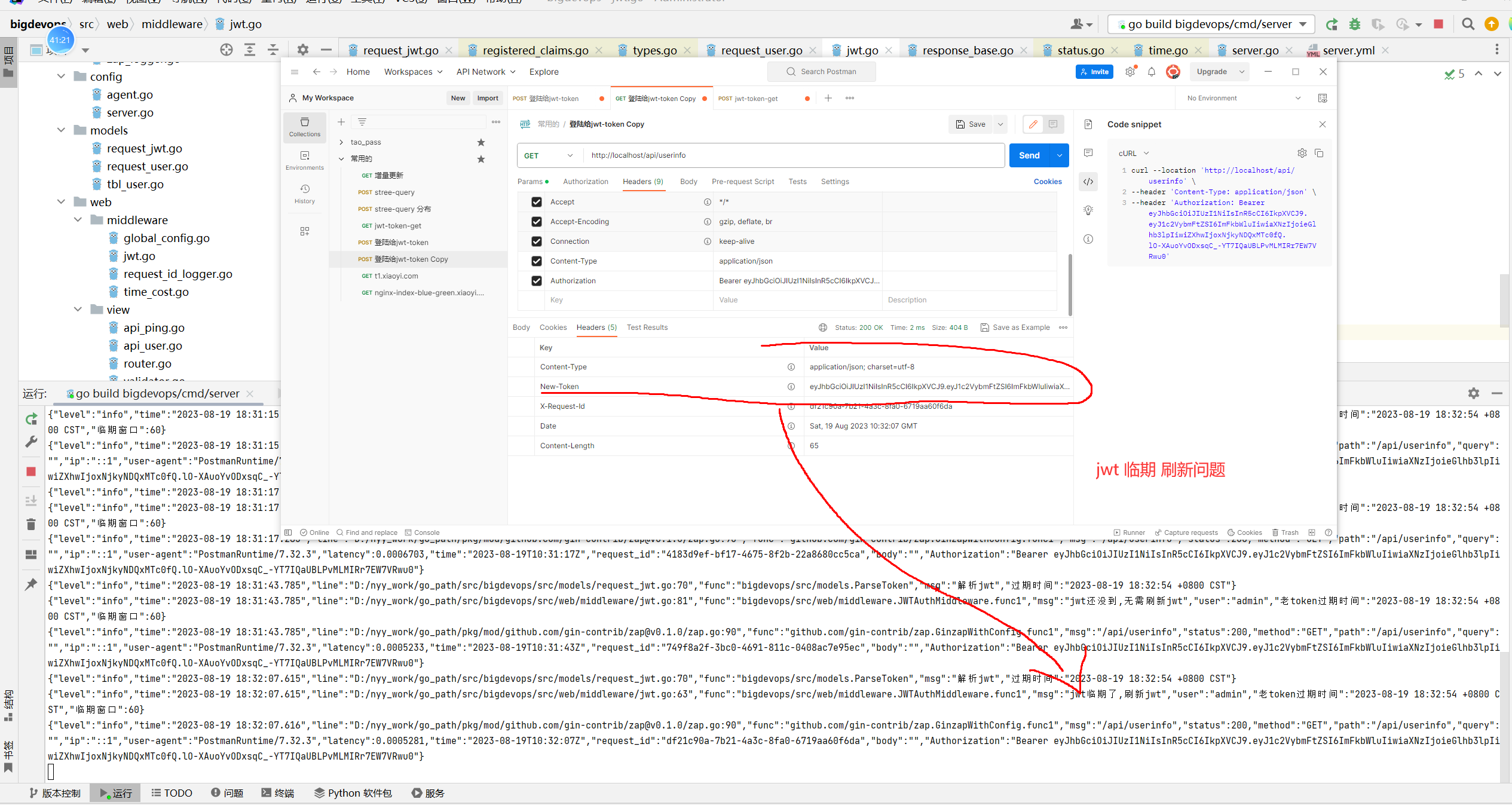1512x805 pixels.
Task: Uncheck the Authorization header checkbox
Action: coord(536,281)
